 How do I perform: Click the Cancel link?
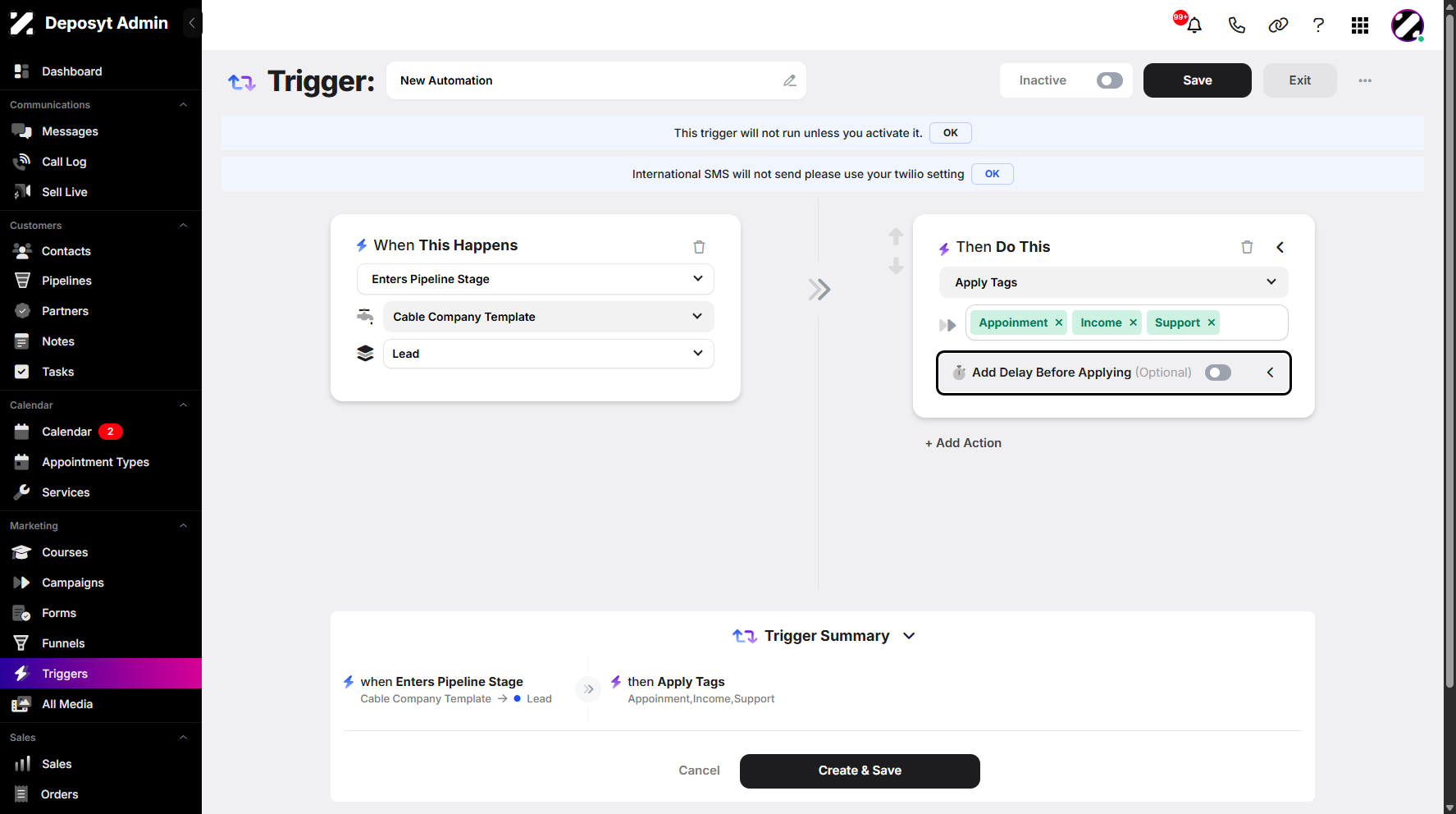tap(699, 771)
